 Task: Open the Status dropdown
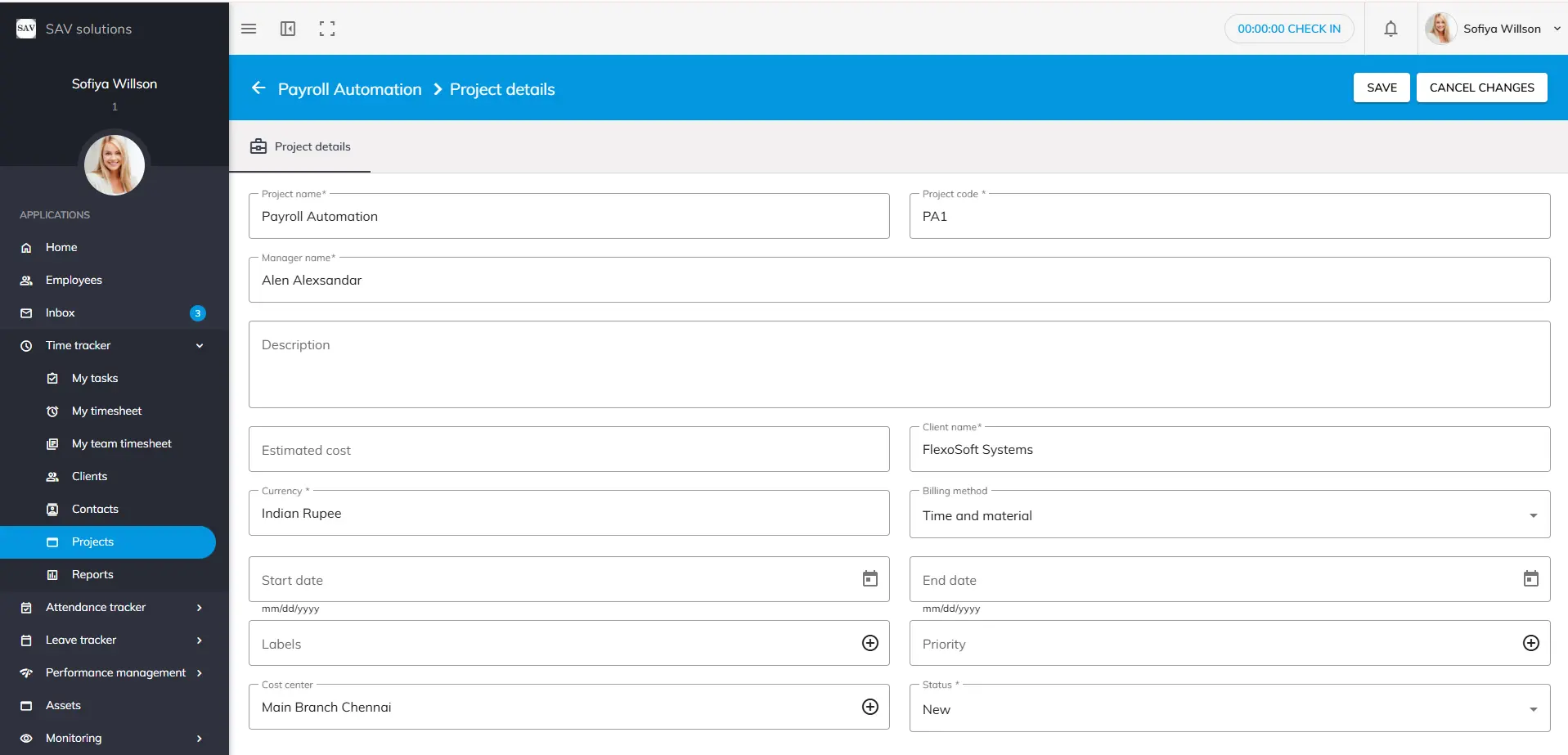[1533, 710]
